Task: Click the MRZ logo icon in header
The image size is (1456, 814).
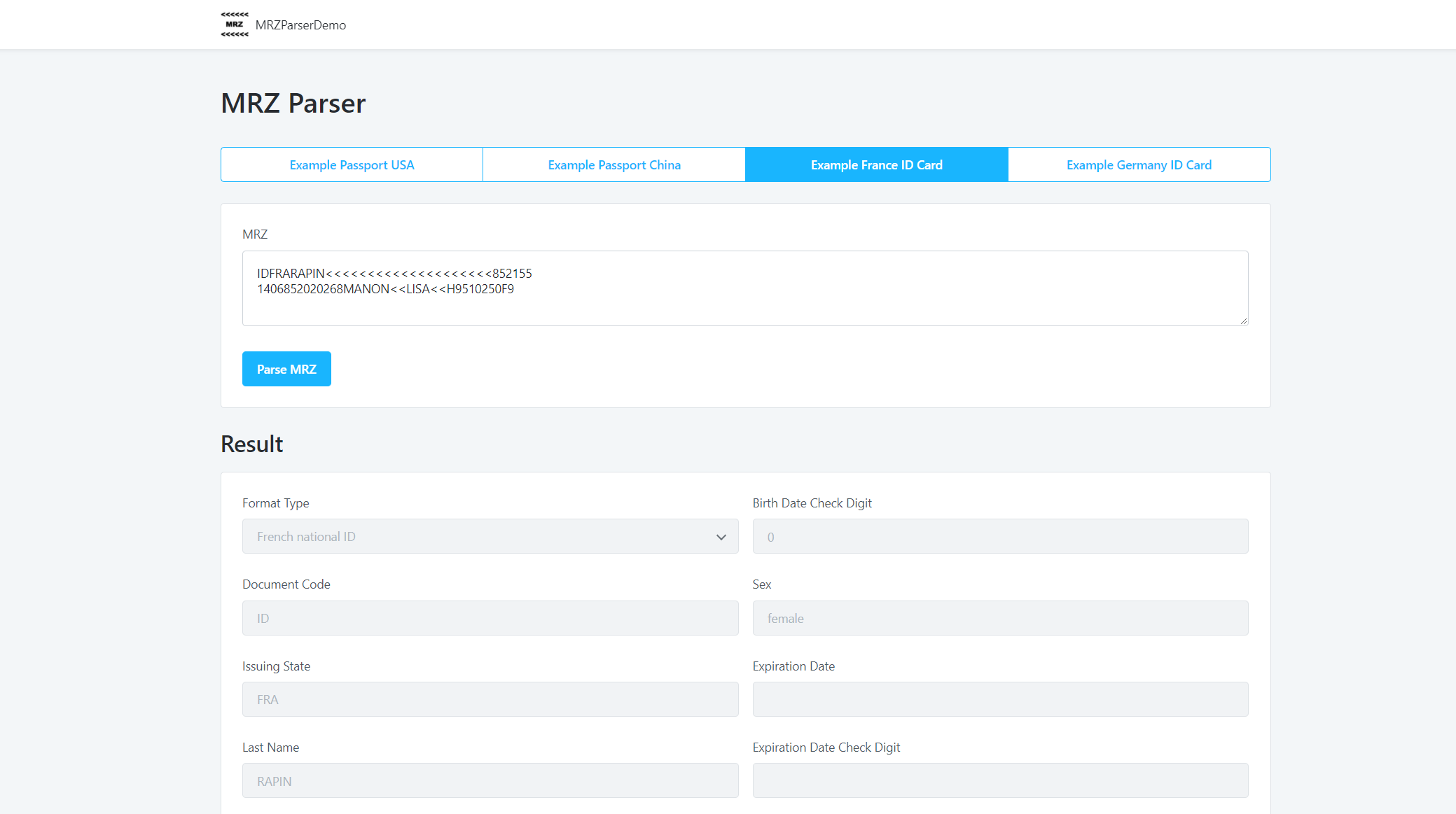Action: pyautogui.click(x=235, y=24)
